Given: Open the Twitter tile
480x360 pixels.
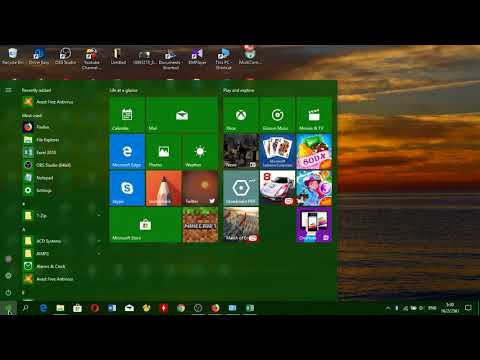Looking at the screenshot, I should click(x=200, y=188).
